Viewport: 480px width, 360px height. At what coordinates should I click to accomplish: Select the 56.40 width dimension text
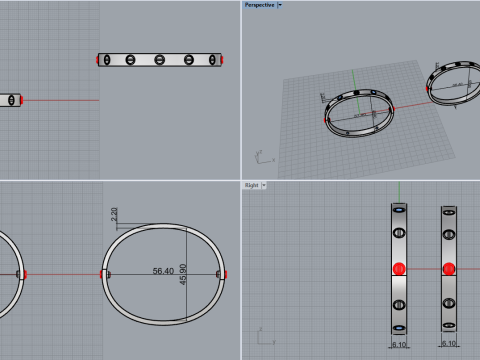click(163, 271)
